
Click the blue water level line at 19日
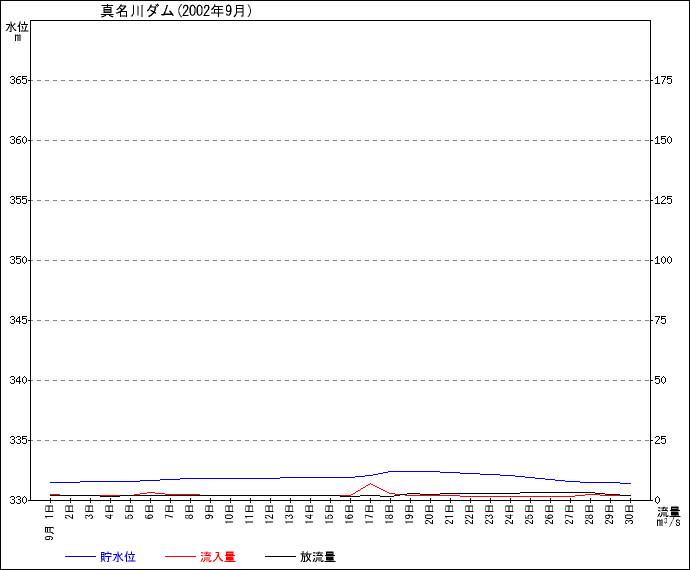[410, 471]
